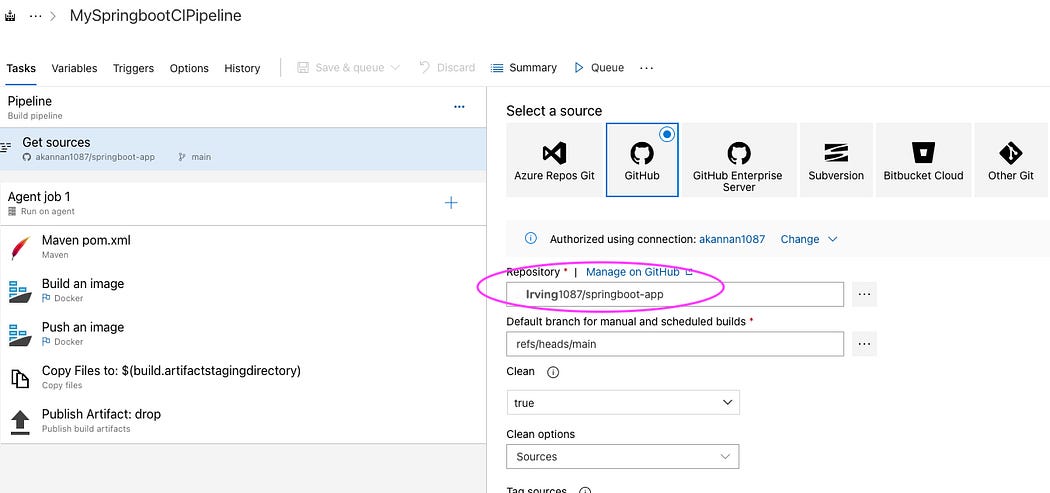Switch to the Variables tab
The width and height of the screenshot is (1050, 493).
[74, 68]
